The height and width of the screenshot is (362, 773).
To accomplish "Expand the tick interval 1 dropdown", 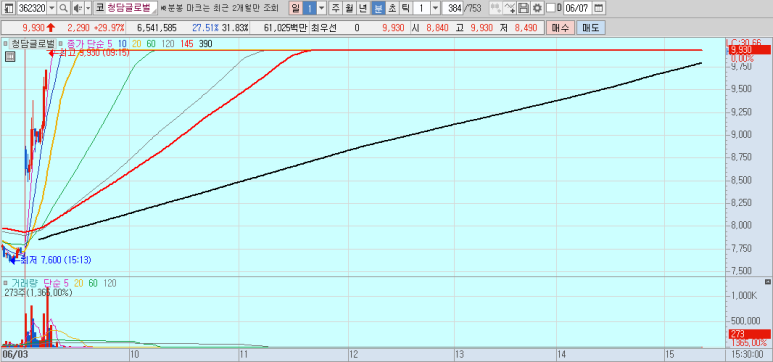I will pyautogui.click(x=435, y=8).
